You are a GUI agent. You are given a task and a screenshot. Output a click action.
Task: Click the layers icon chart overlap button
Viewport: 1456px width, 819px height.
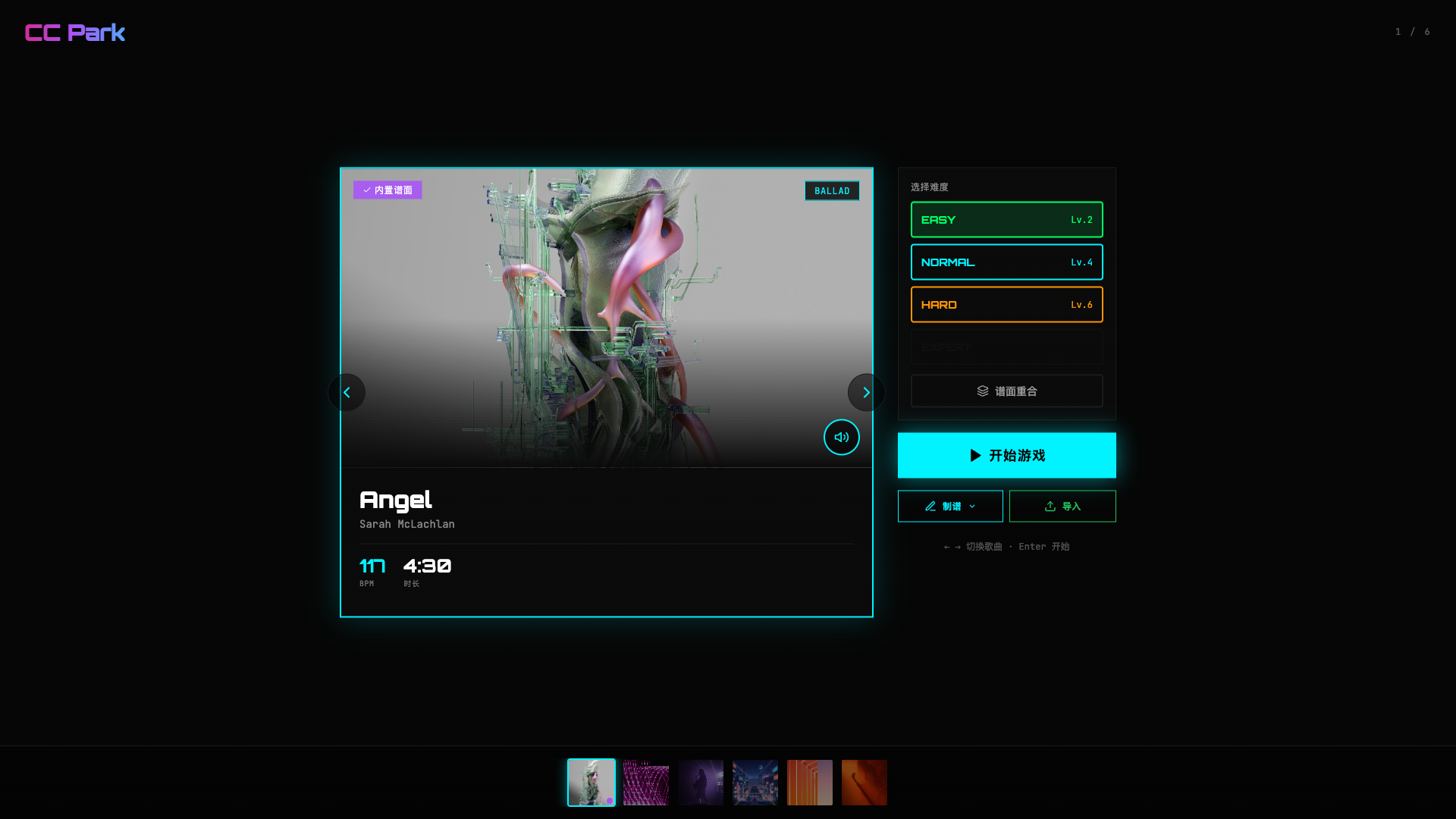1006,391
